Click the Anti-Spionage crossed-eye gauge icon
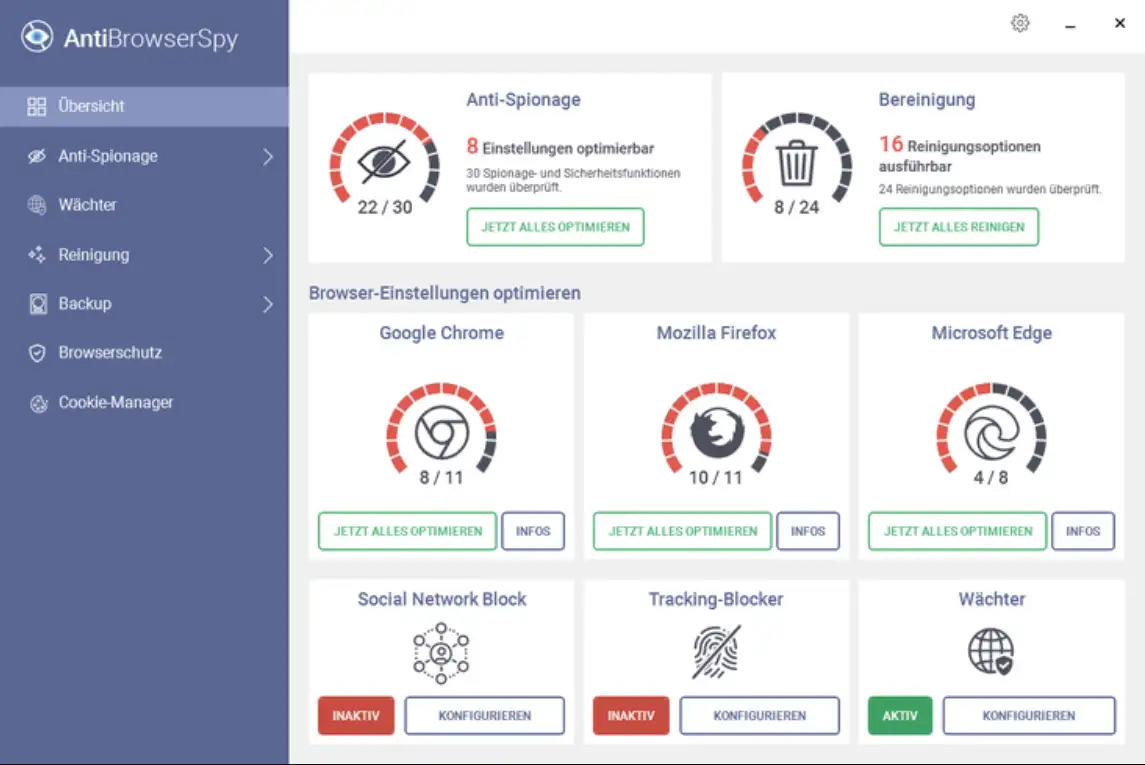Viewport: 1145px width, 765px height. coord(385,163)
